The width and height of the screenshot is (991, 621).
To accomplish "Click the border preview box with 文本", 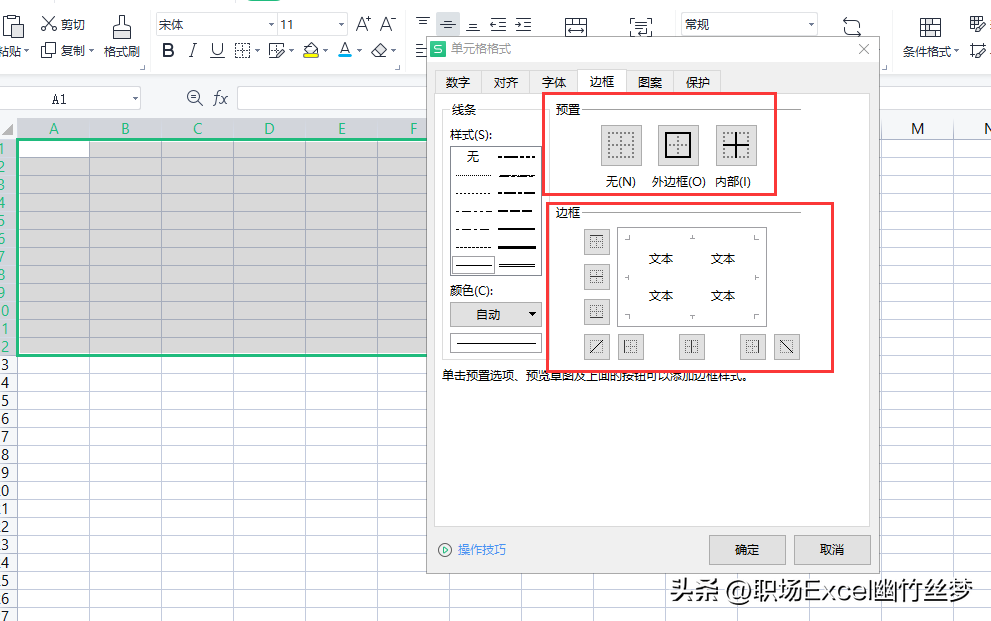I will [691, 277].
